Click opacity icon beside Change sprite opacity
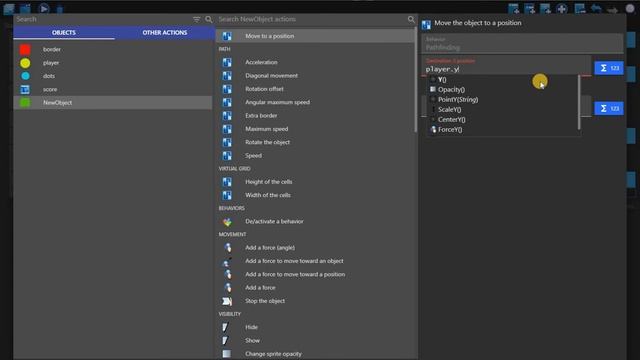Viewport: 640px width, 360px height. (227, 354)
